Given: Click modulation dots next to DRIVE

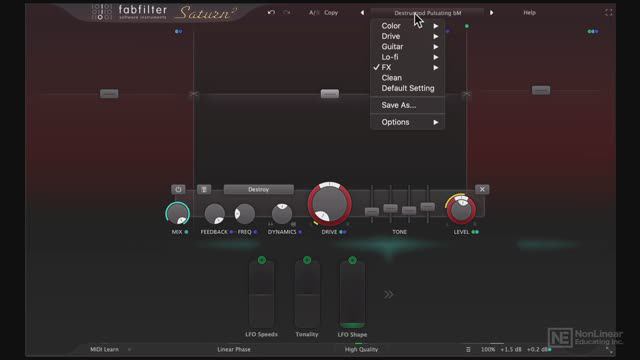Looking at the screenshot, I should tap(343, 232).
